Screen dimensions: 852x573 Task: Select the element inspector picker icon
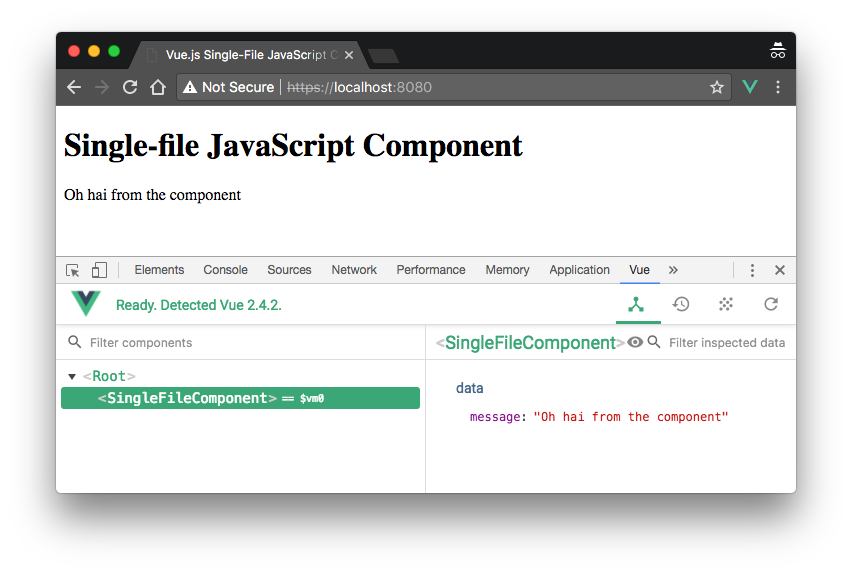[73, 270]
